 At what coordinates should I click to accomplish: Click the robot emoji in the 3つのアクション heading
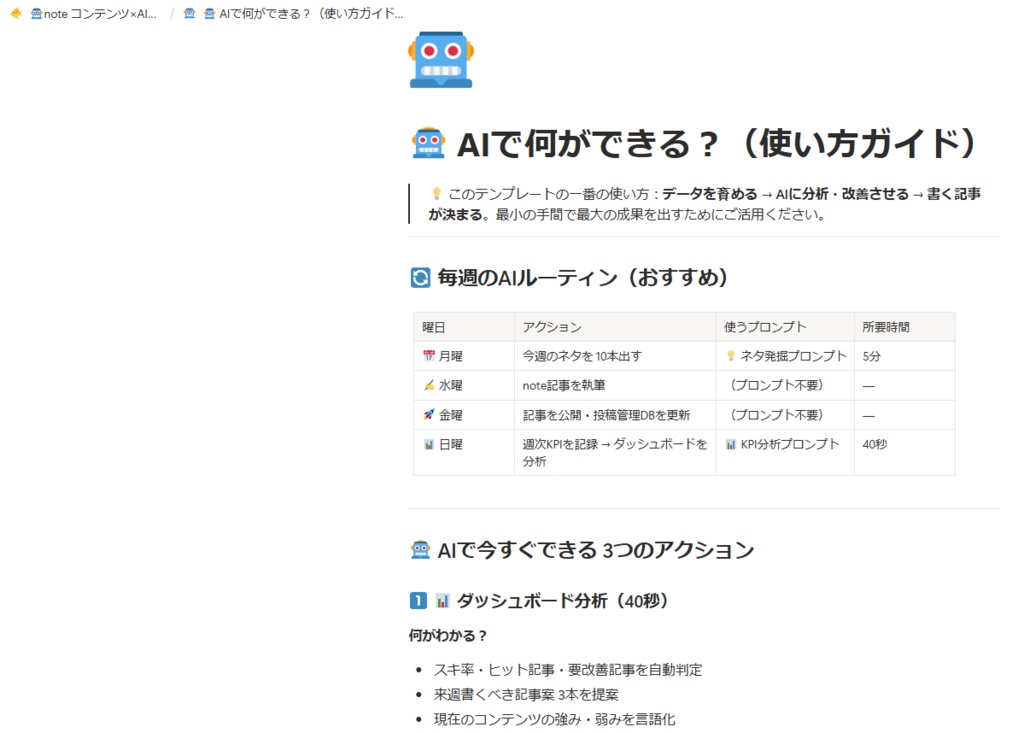[x=422, y=548]
